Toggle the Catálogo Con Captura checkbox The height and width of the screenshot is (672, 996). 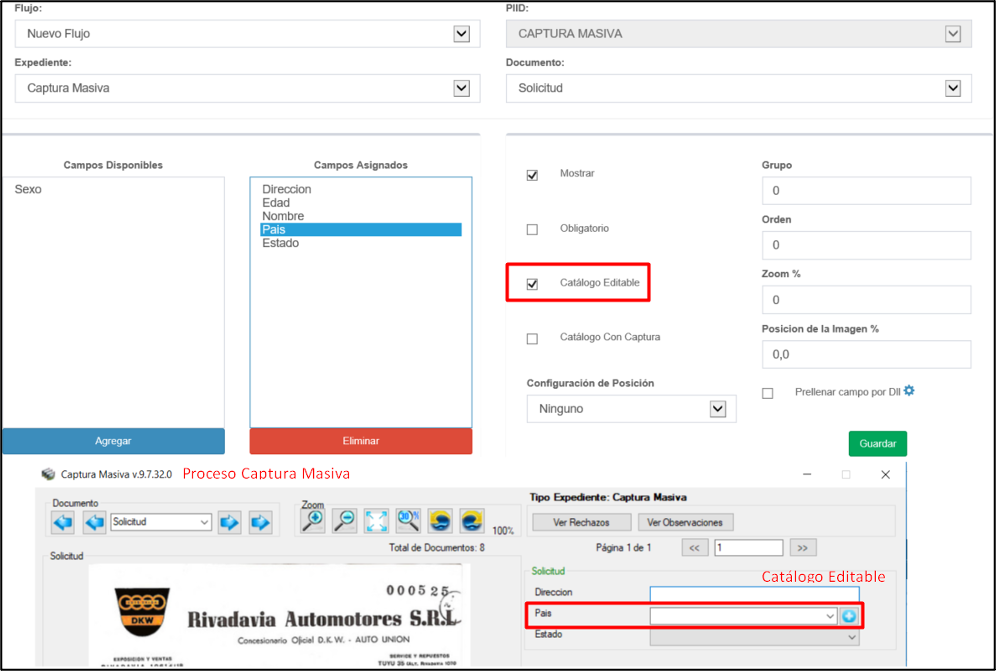click(x=532, y=339)
